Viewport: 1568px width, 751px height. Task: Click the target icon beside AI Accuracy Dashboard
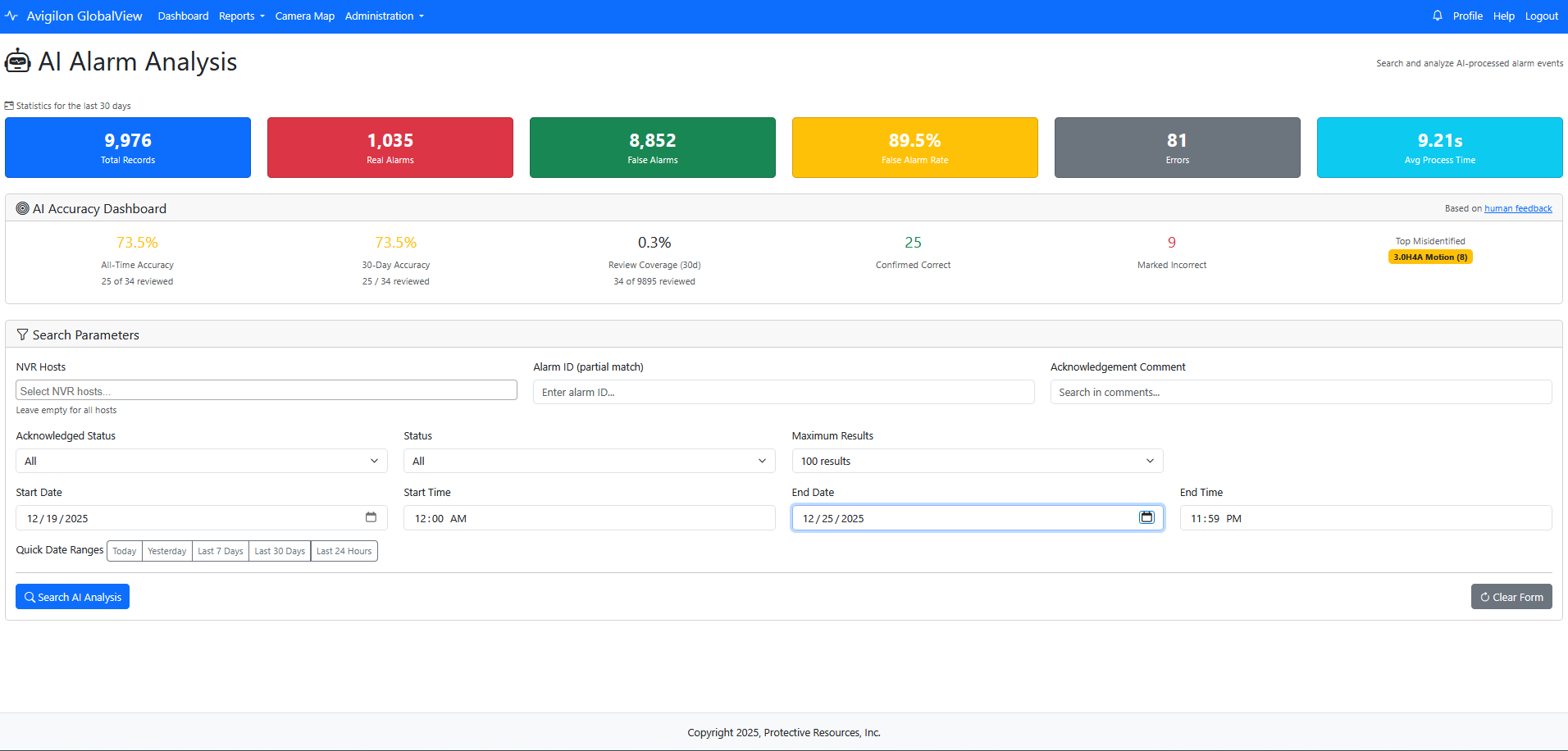click(23, 208)
